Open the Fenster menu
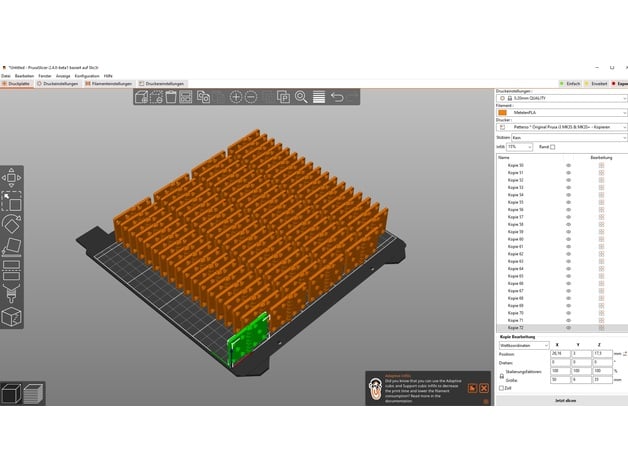628x472 pixels. click(45, 76)
